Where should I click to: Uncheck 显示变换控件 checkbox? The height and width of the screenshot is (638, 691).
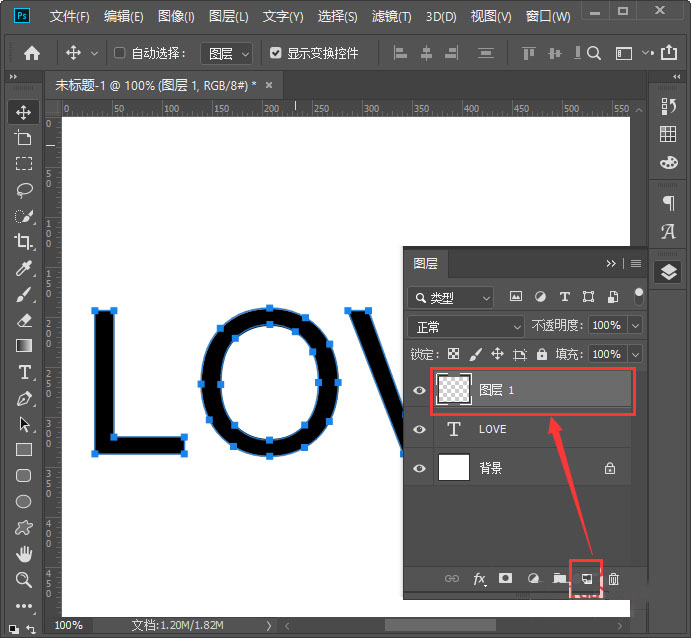coord(276,53)
